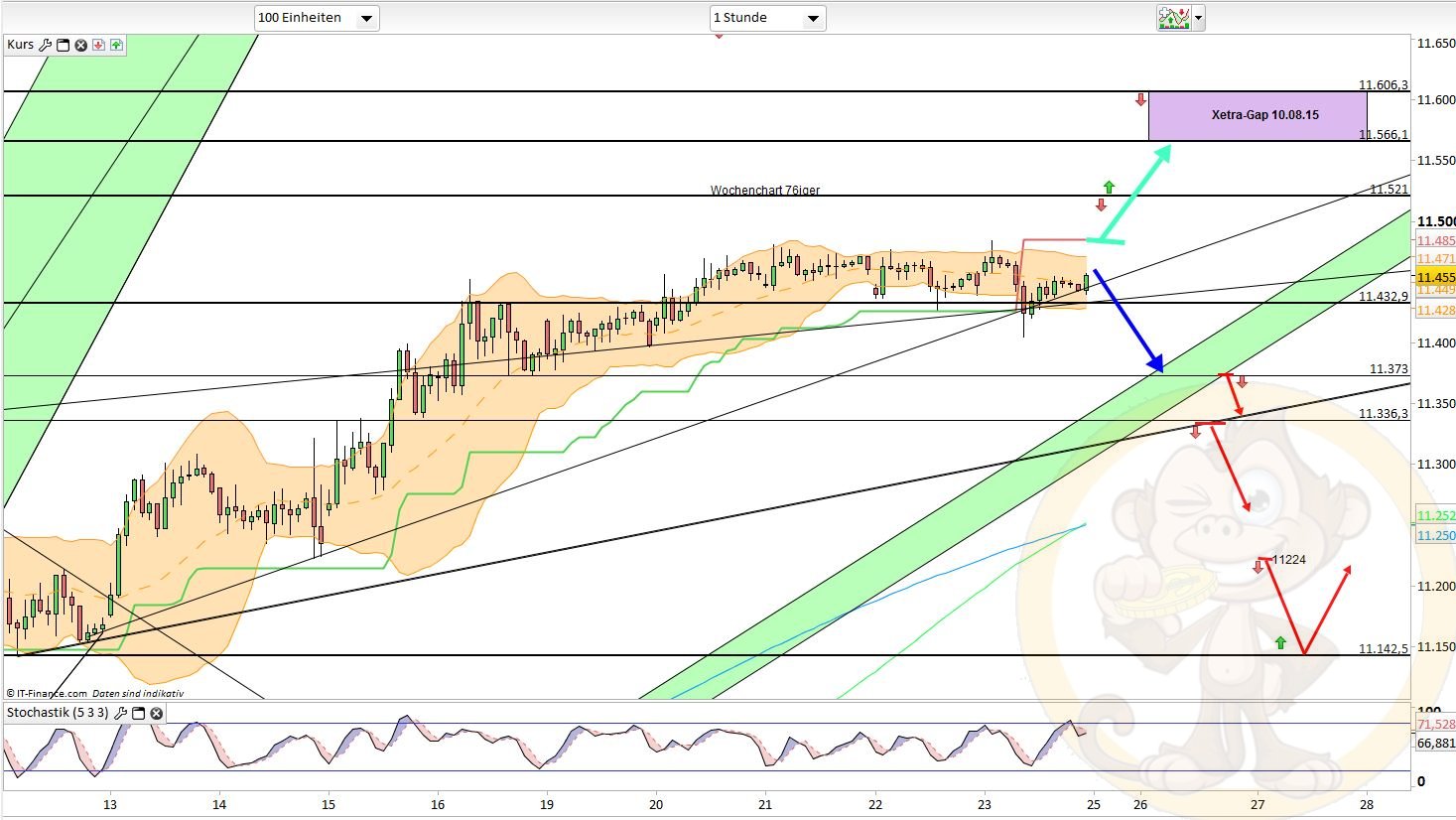Select the green up arrow above the 11.142,5 line

[x=1280, y=642]
